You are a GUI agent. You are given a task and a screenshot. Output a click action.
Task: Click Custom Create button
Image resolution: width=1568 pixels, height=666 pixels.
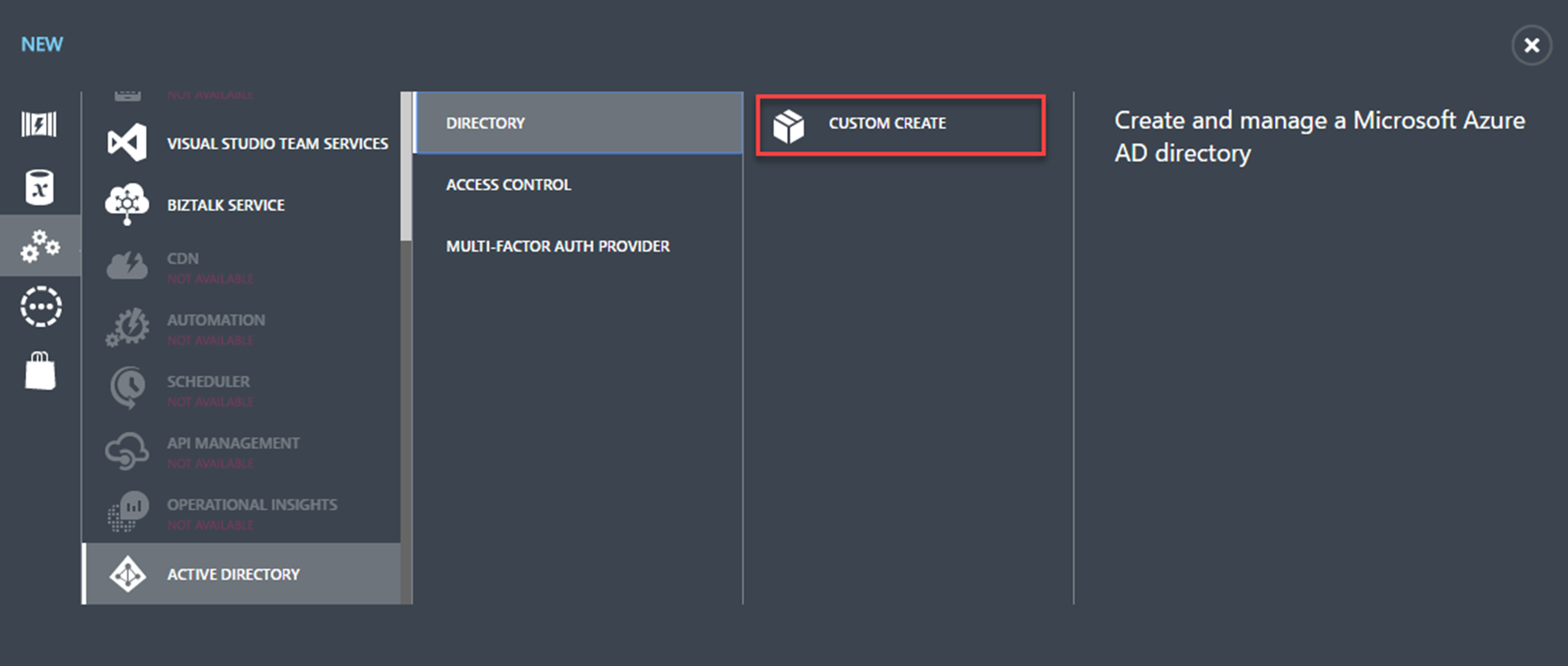click(887, 123)
